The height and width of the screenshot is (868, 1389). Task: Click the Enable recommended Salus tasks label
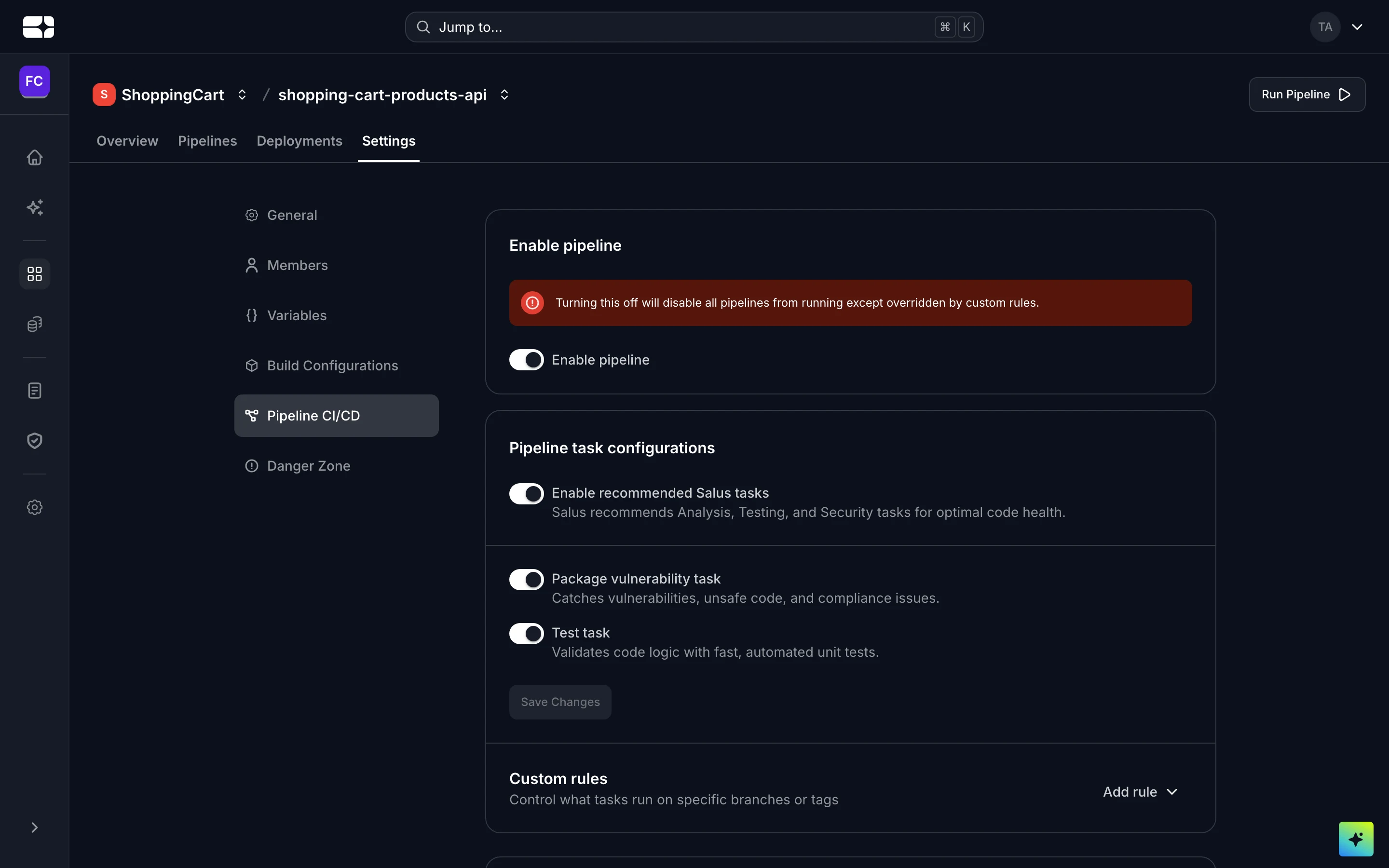coord(660,493)
